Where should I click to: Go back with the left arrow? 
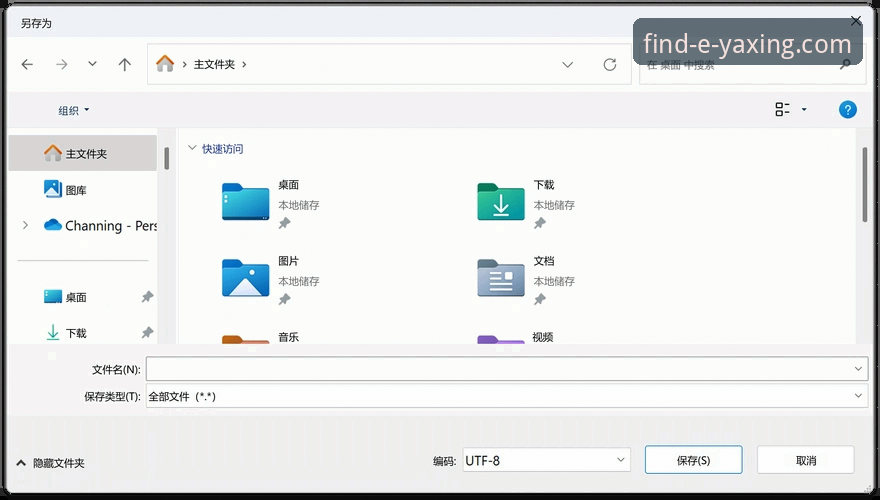(27, 65)
